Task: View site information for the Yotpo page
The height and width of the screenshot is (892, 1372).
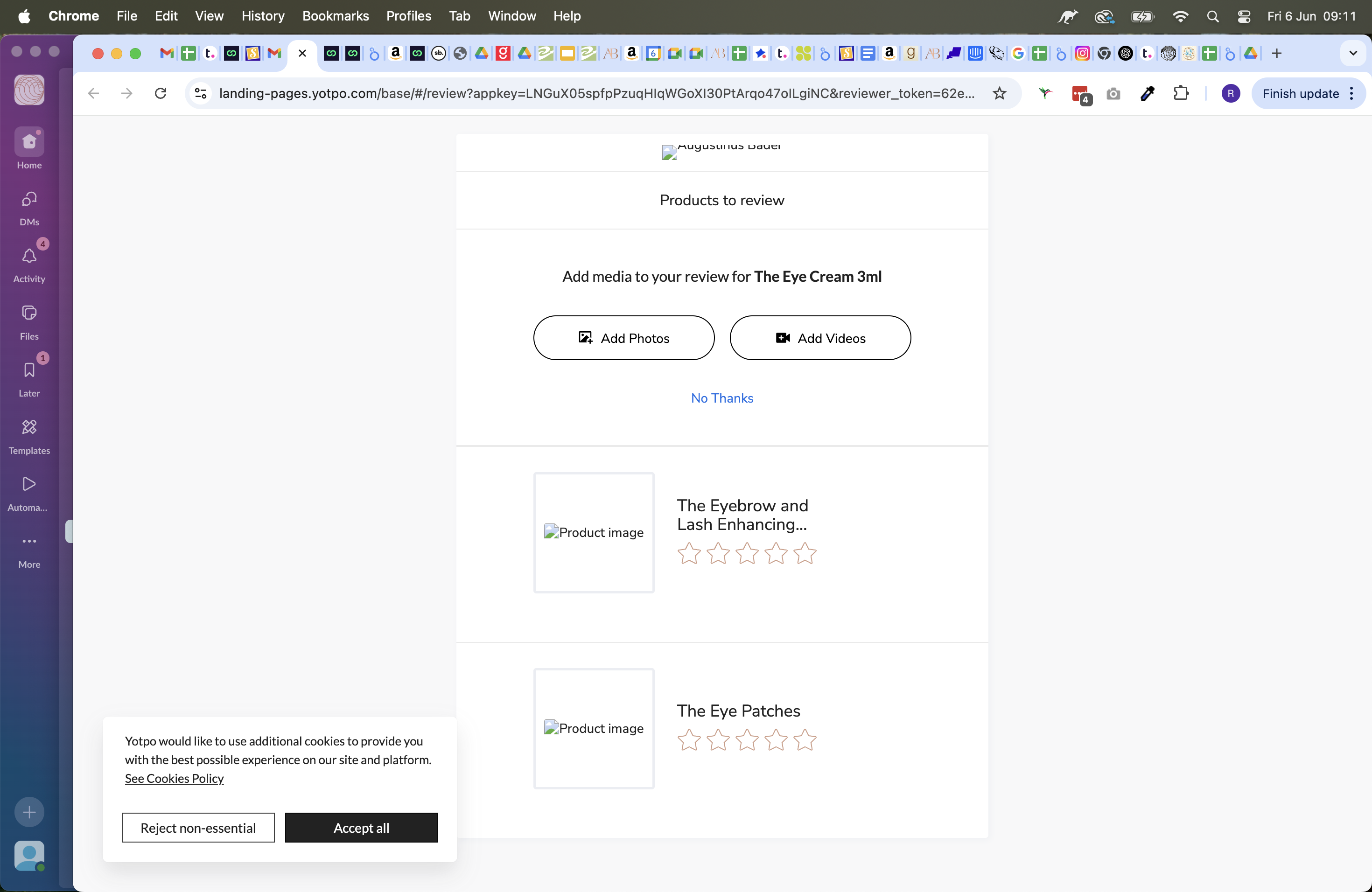Action: [x=201, y=93]
